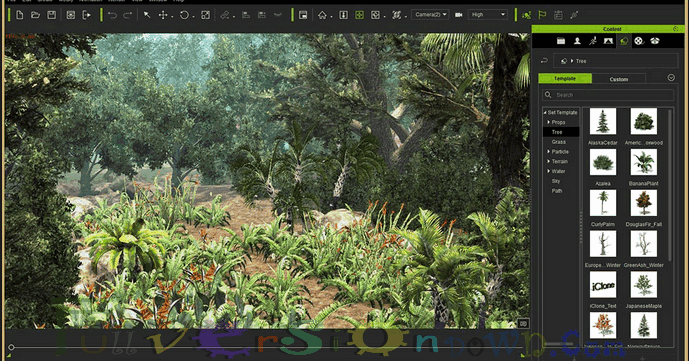The height and width of the screenshot is (361, 689).
Task: Activate the Move object tool
Action: pos(163,15)
